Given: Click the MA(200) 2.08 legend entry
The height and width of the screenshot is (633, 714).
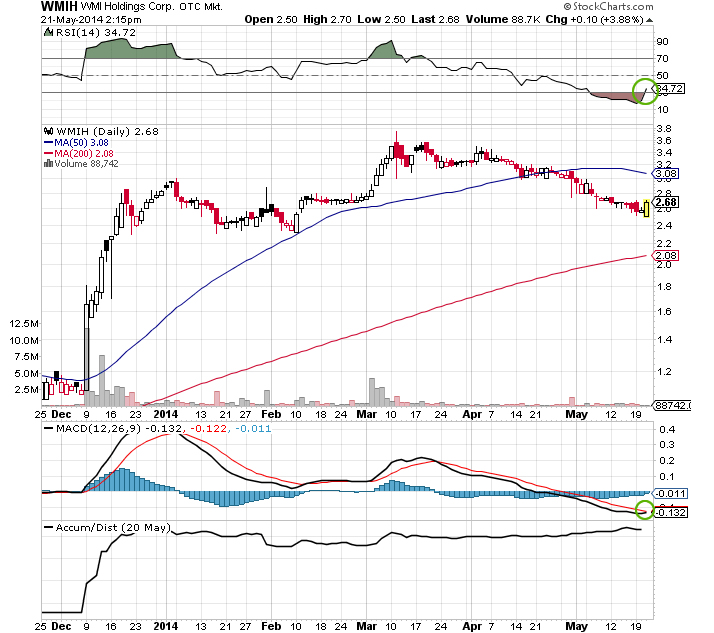Looking at the screenshot, I should click(x=79, y=153).
